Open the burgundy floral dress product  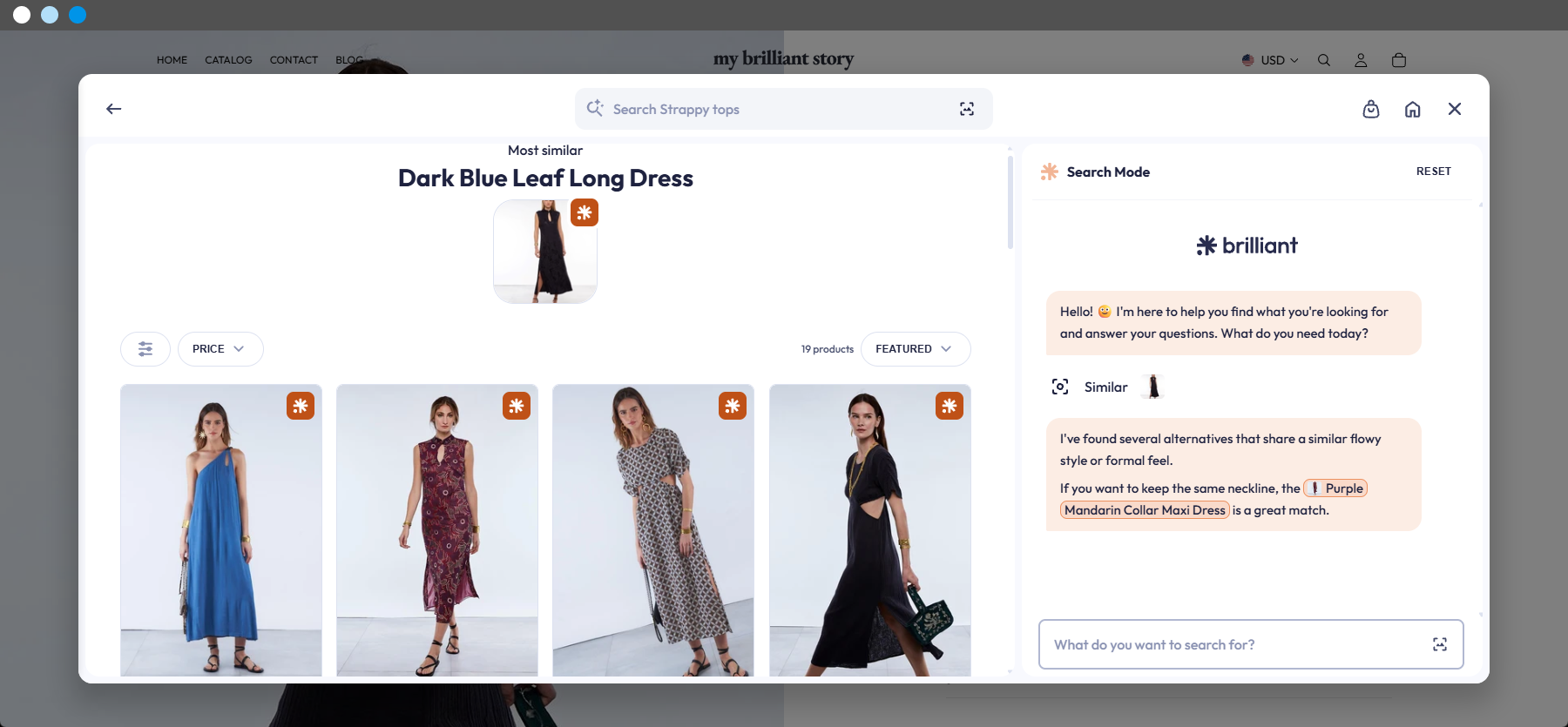click(437, 530)
